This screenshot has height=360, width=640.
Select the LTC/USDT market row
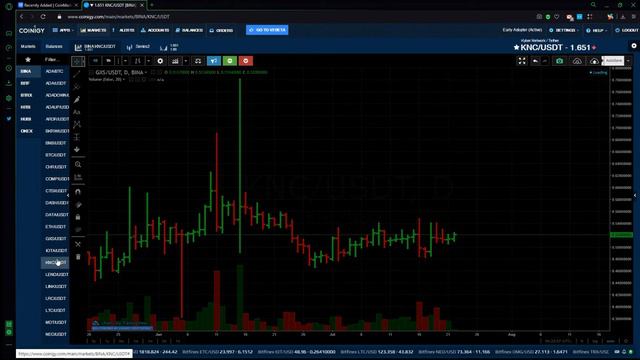(55, 310)
